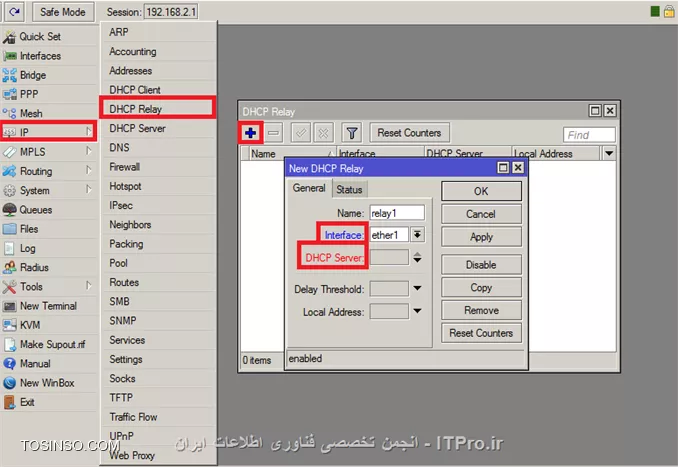
Task: Open the filter funnel in DHCP Relay toolbar
Action: click(352, 133)
